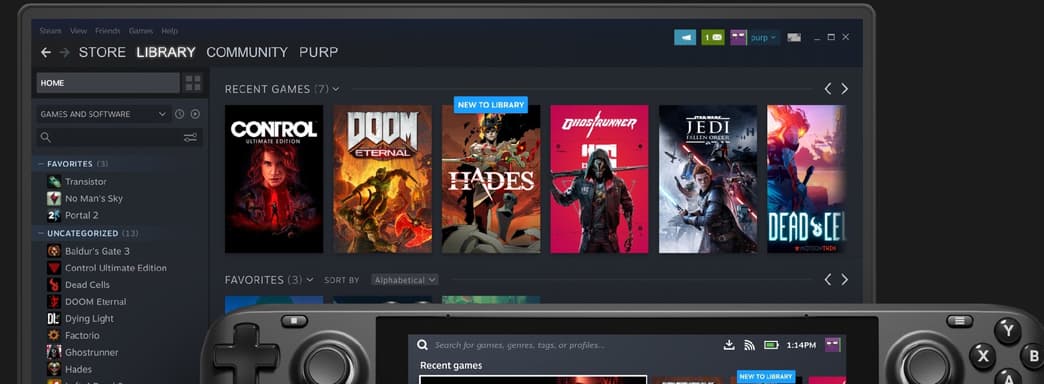Open advanced filter sliders icon in library search
Screen dimensions: 1044x384
[190, 138]
